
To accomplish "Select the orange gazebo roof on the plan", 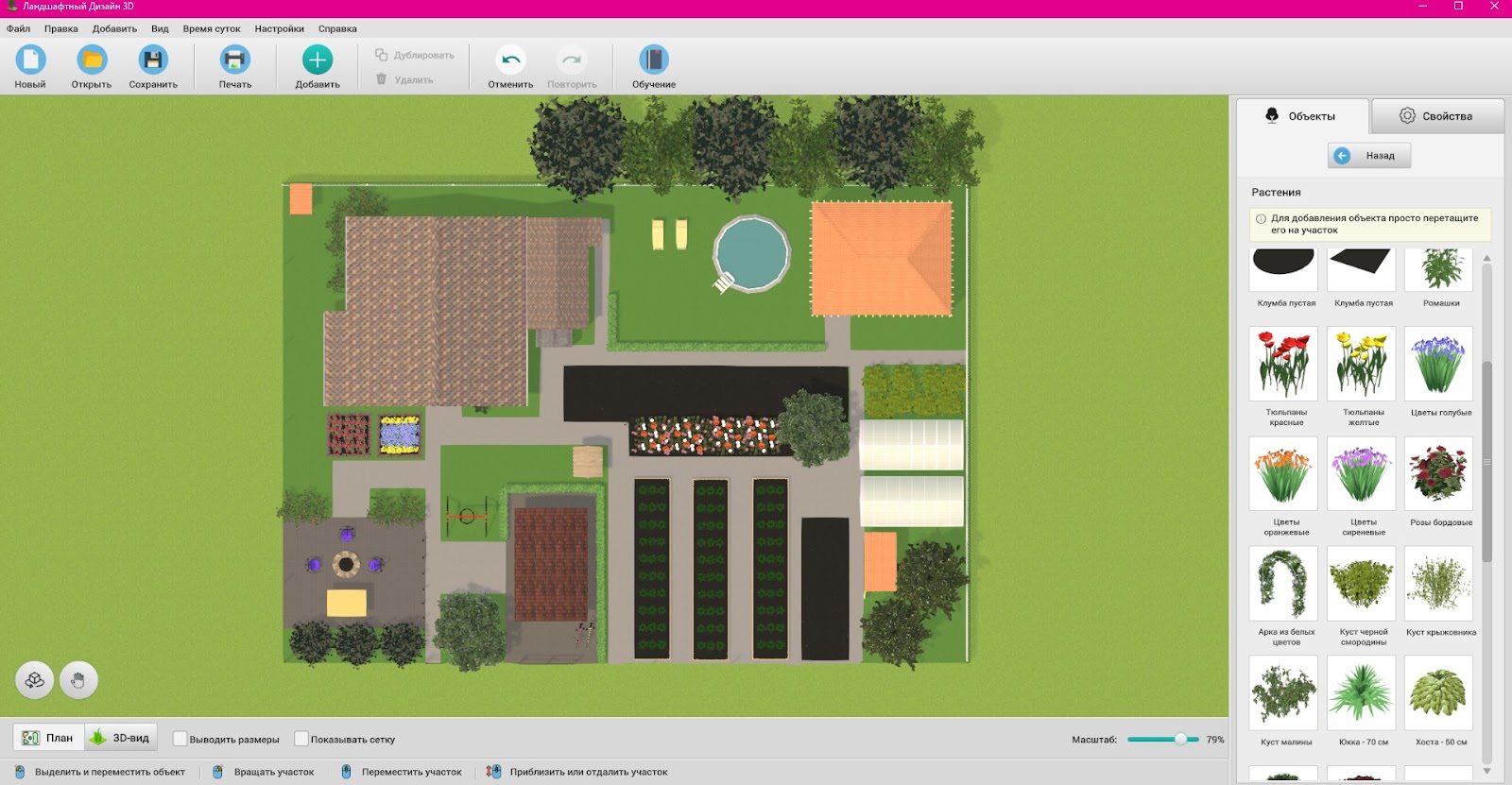I will [882, 259].
